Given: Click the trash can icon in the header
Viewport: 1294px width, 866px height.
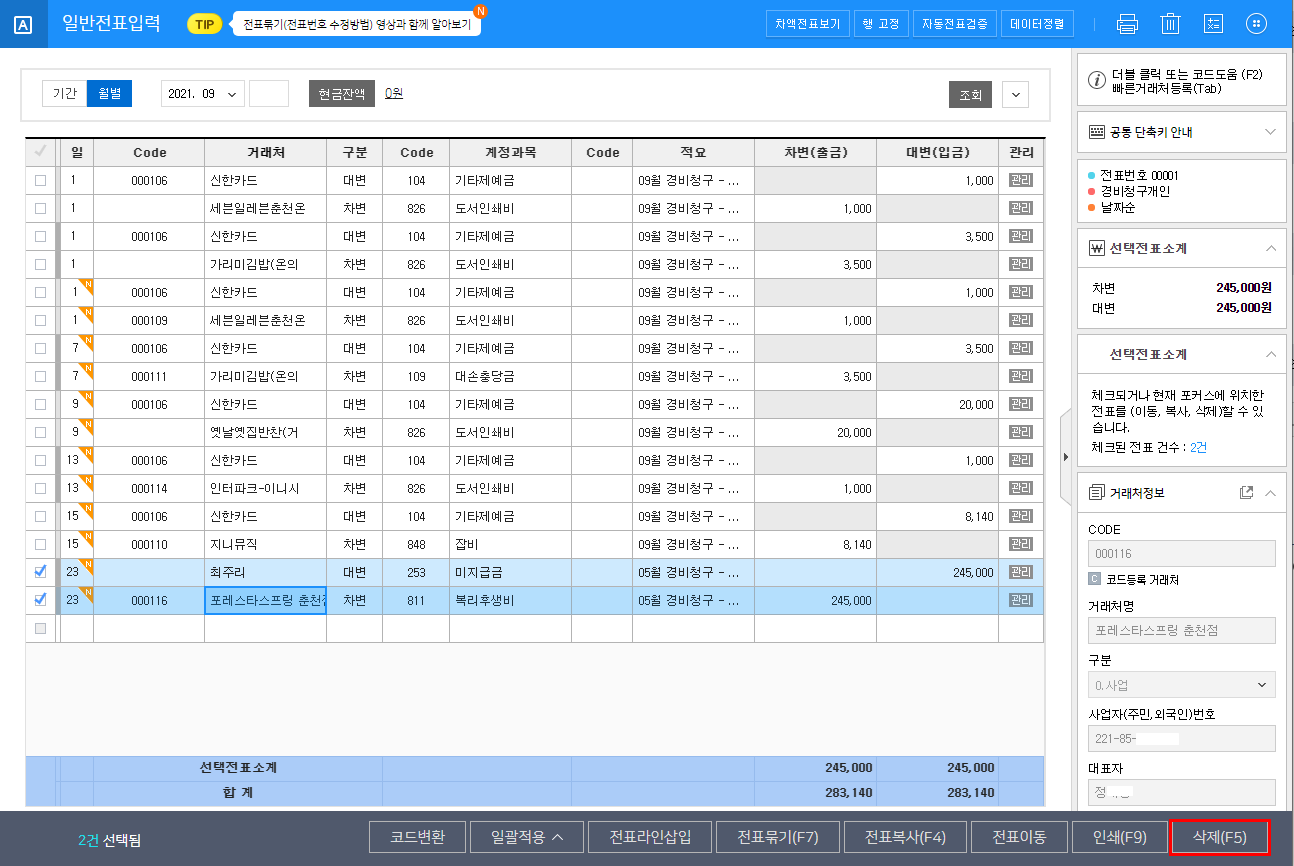Looking at the screenshot, I should [x=1170, y=24].
